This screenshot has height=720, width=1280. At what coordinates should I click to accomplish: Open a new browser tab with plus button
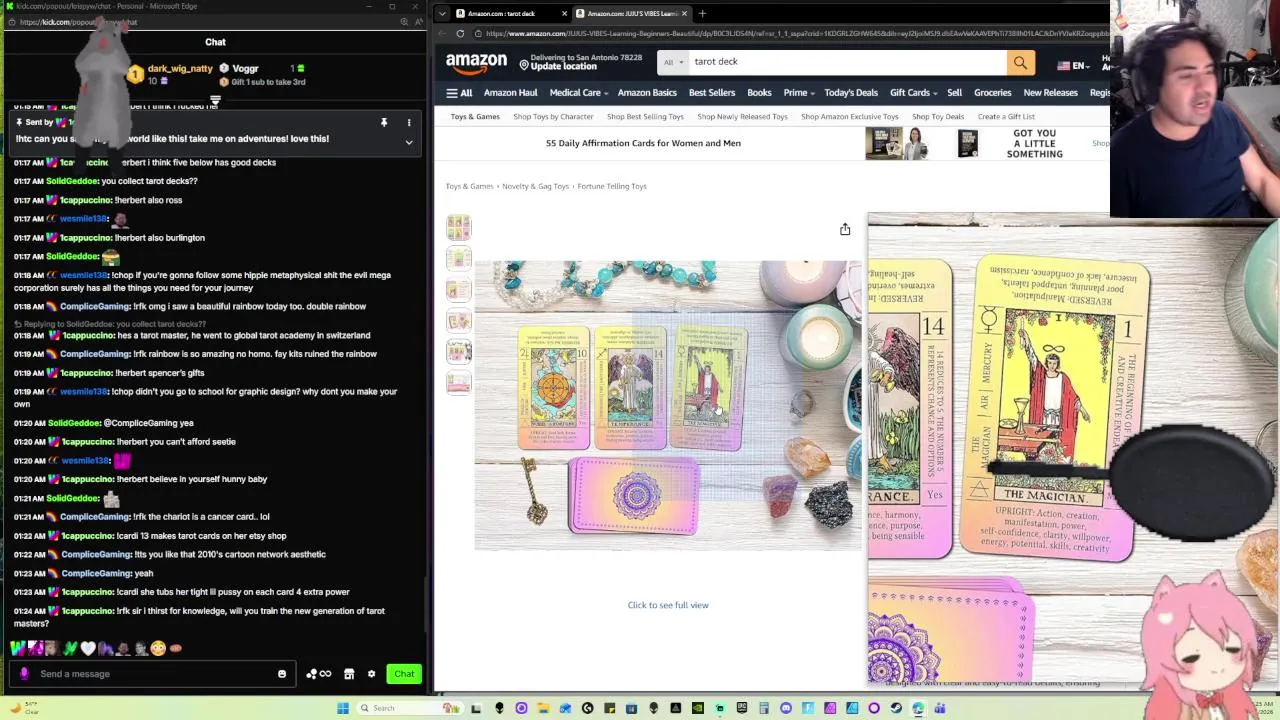702,13
